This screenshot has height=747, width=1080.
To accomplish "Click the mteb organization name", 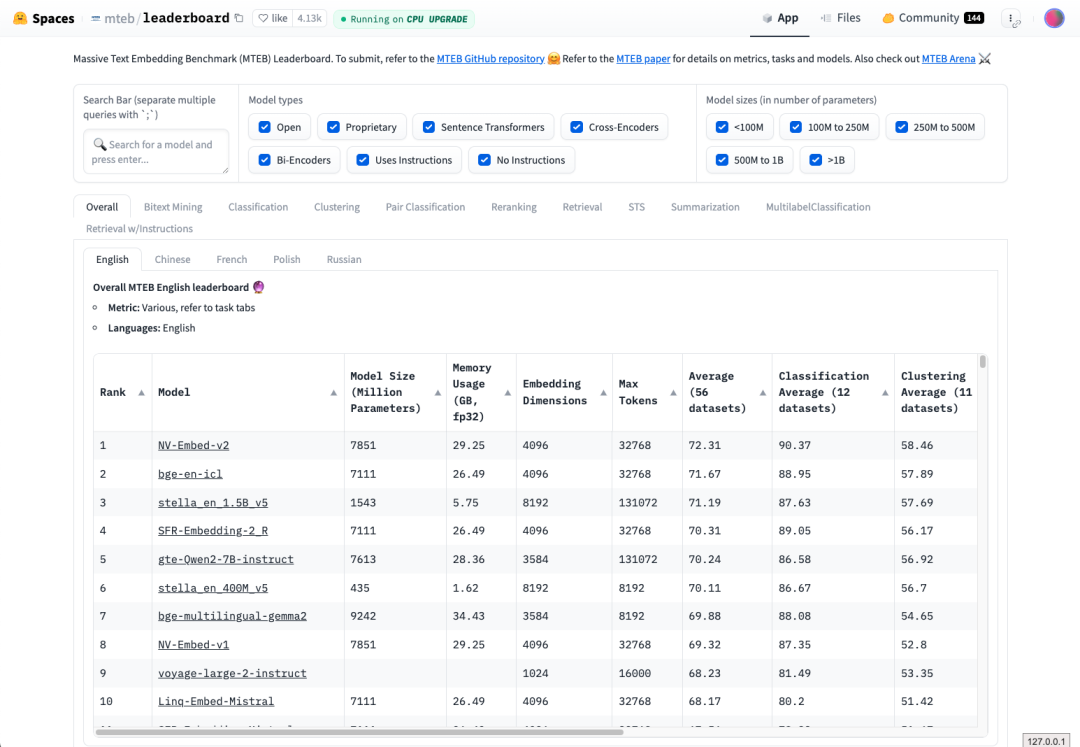I will pos(119,19).
